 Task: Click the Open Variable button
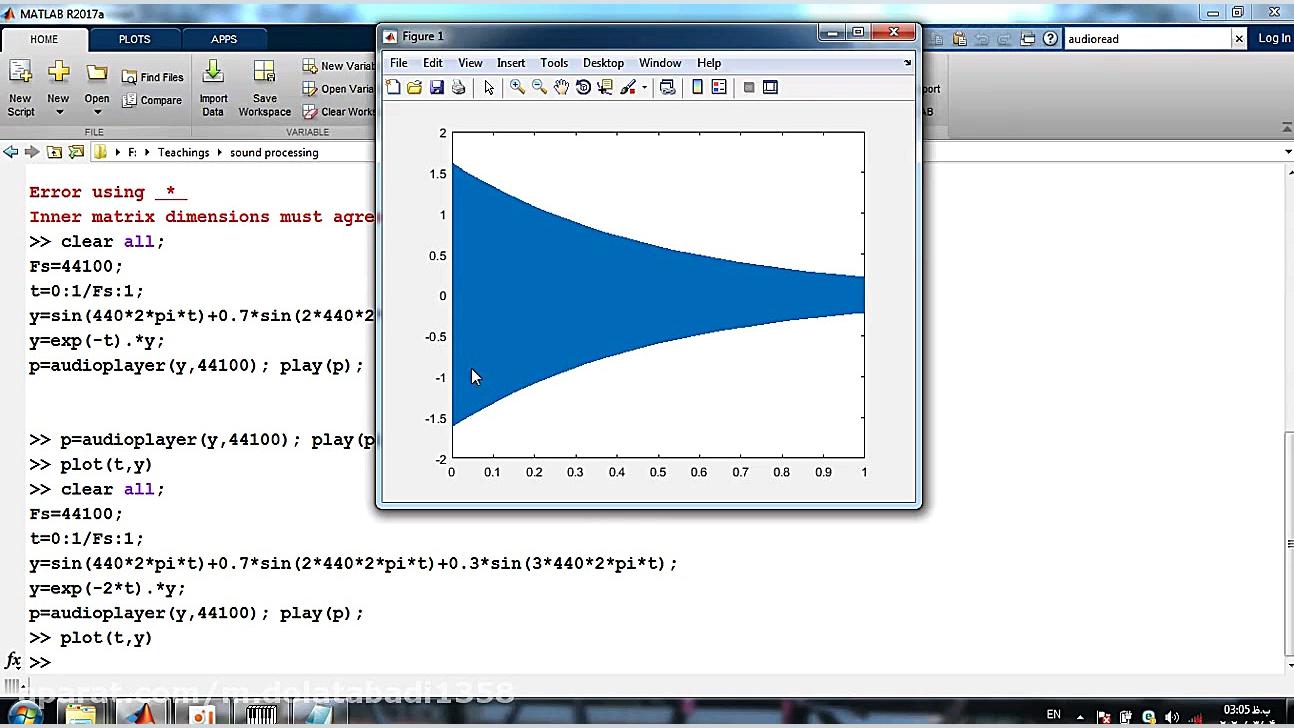pyautogui.click(x=339, y=89)
